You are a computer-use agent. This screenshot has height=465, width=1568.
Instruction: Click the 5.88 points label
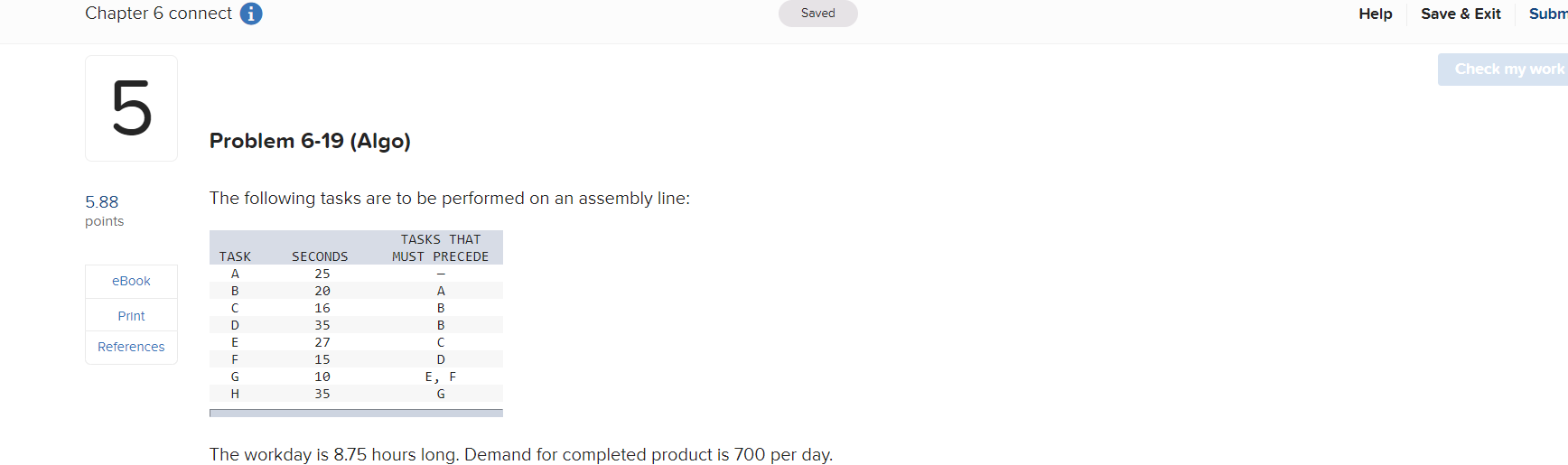[104, 210]
